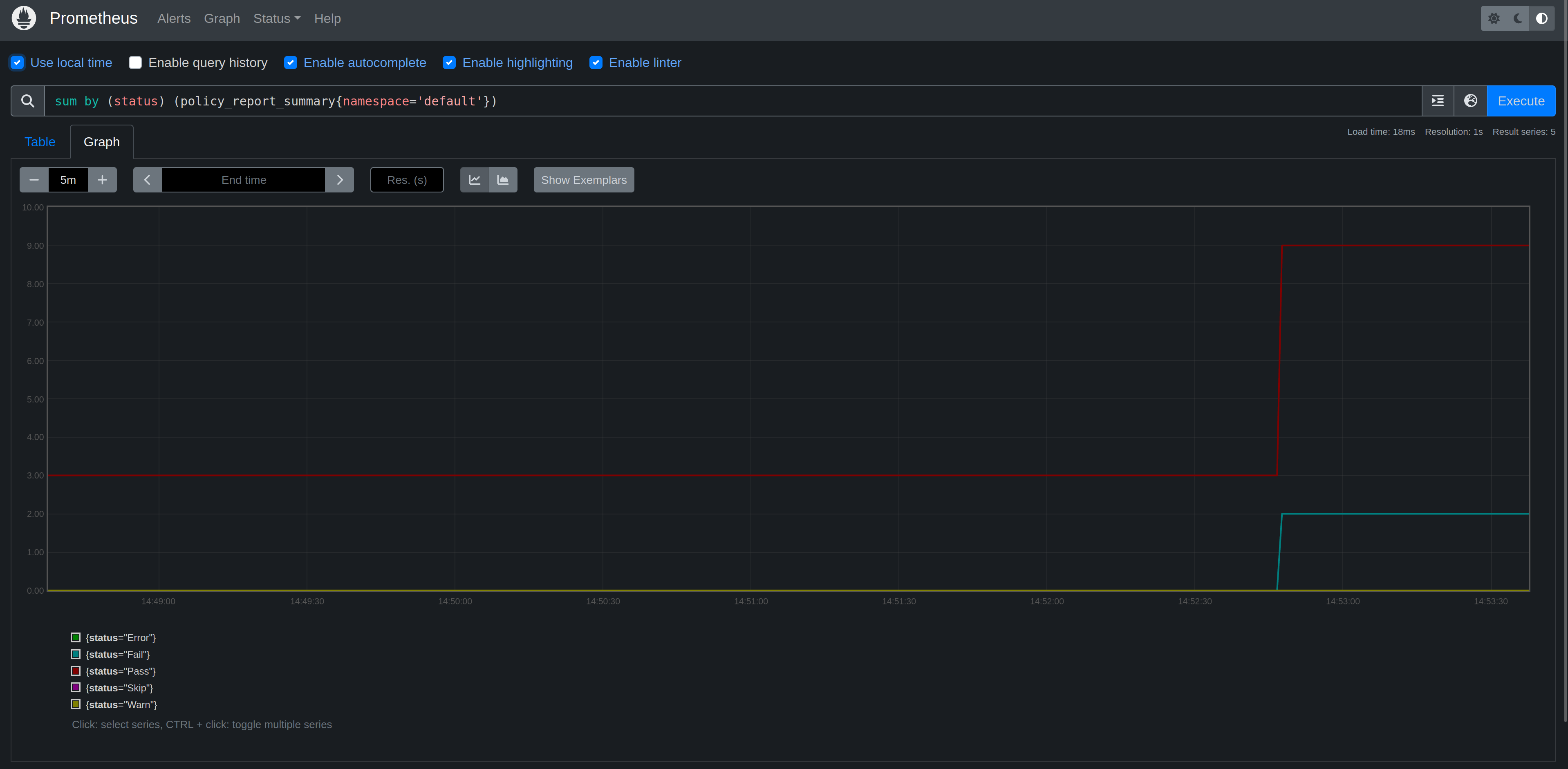1568x769 pixels.
Task: Select the status="Pass" red legend swatch
Action: pos(76,671)
